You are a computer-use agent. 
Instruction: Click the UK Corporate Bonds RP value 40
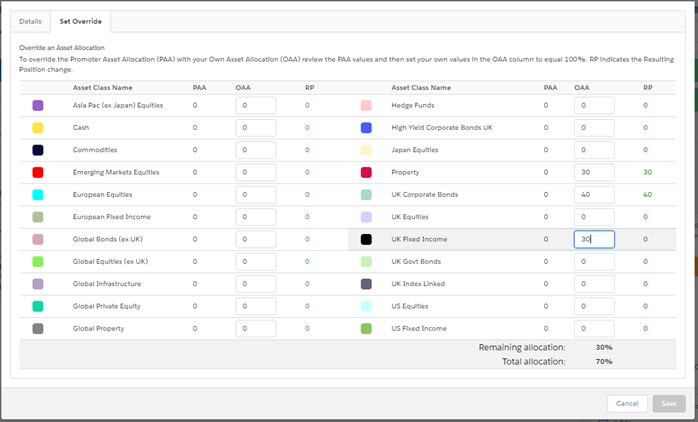(x=648, y=195)
